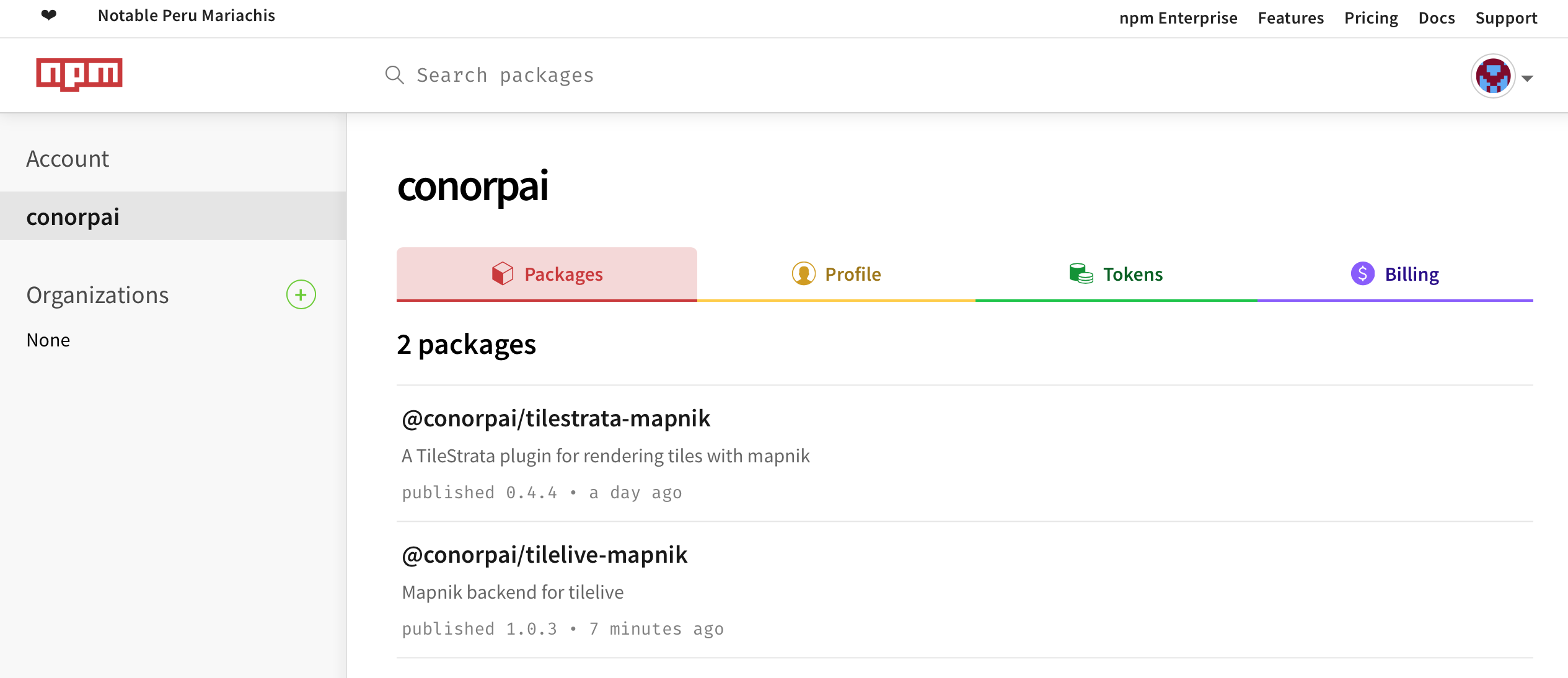Click the None organizations entry

tap(48, 340)
